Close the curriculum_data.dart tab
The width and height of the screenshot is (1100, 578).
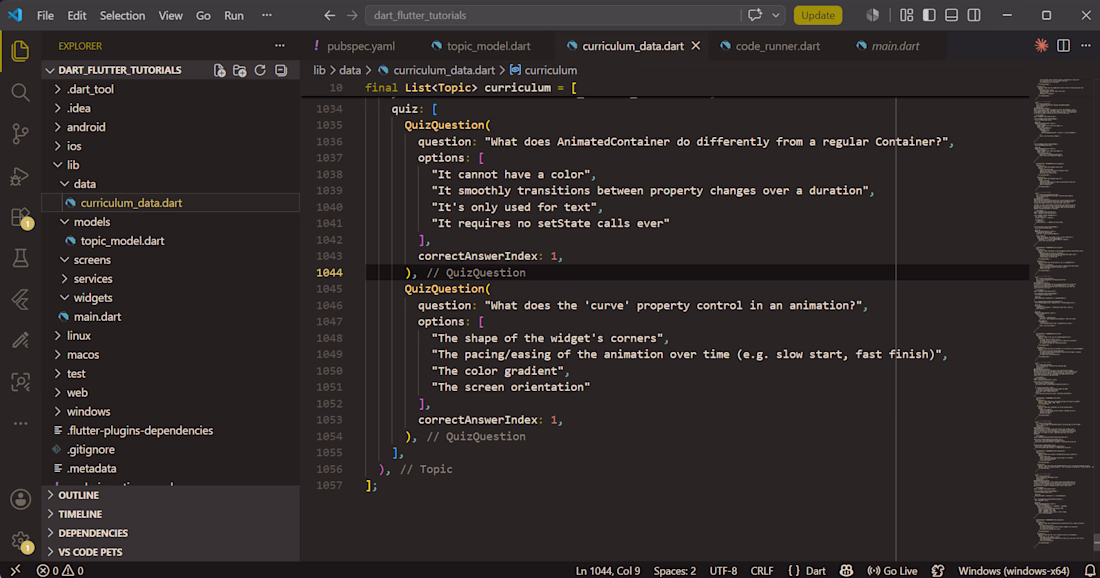tap(696, 46)
